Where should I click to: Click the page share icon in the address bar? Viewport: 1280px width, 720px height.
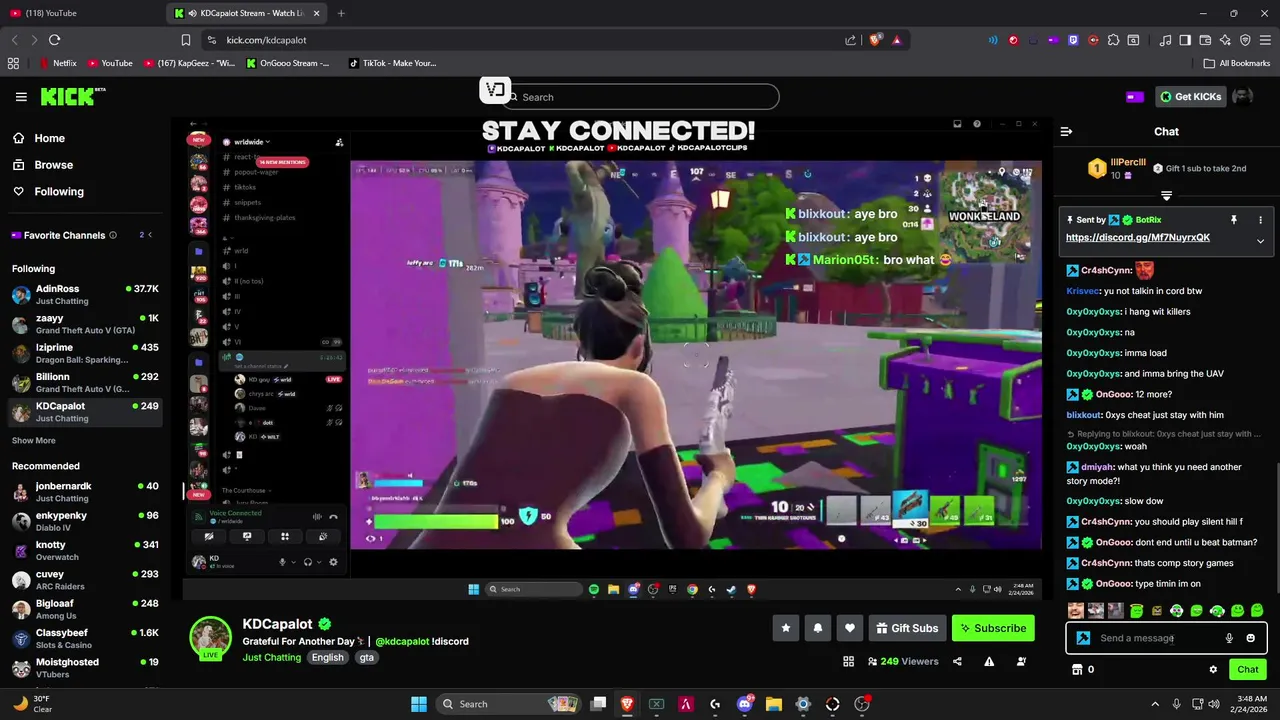(x=850, y=40)
